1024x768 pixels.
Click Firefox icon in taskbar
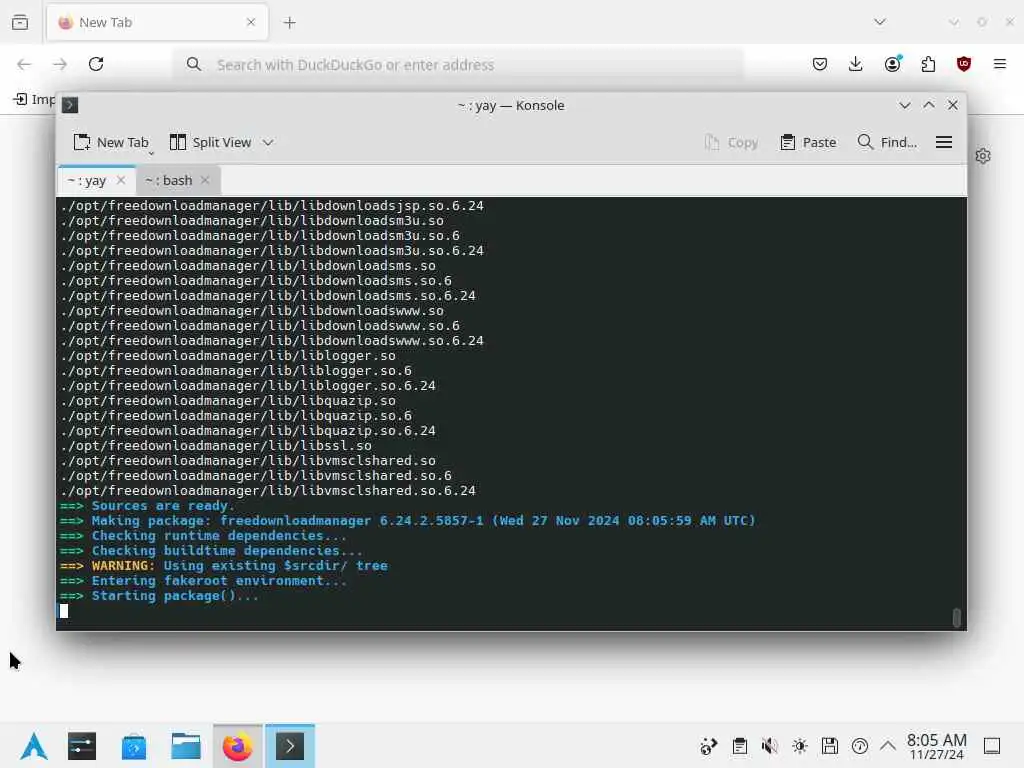[x=238, y=746]
